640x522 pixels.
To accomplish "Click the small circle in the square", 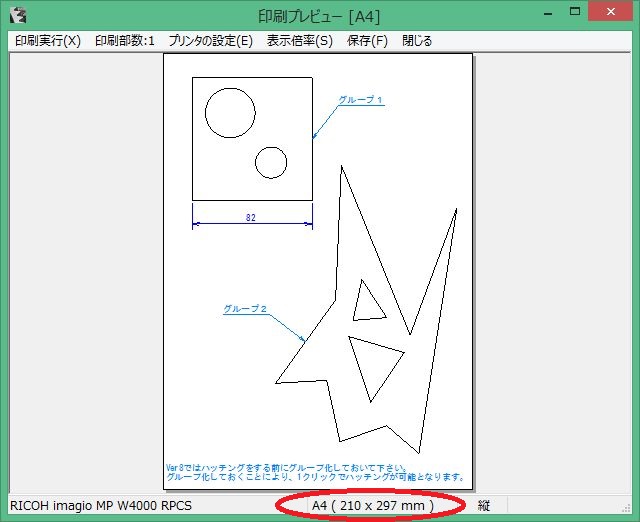I will [271, 162].
